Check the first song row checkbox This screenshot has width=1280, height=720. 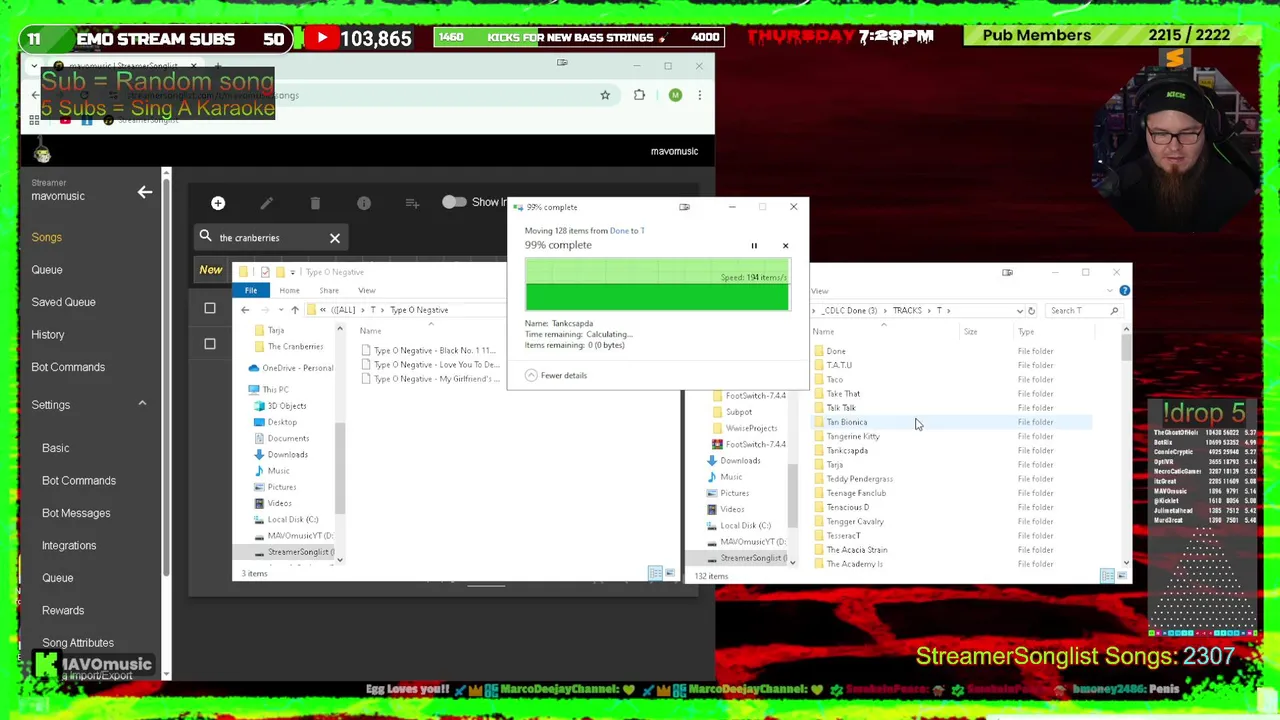[210, 308]
